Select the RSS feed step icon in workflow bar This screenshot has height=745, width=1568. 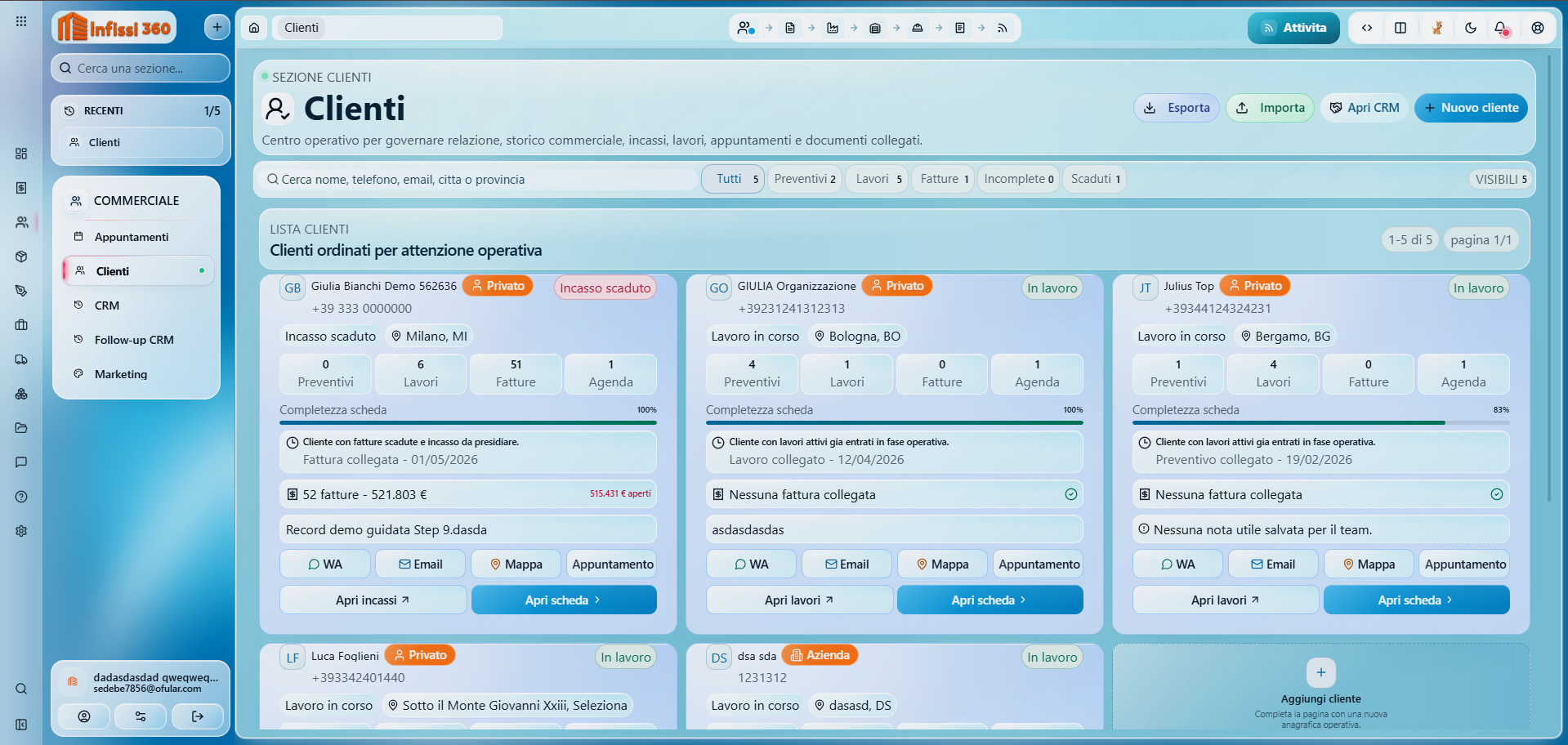click(1003, 28)
